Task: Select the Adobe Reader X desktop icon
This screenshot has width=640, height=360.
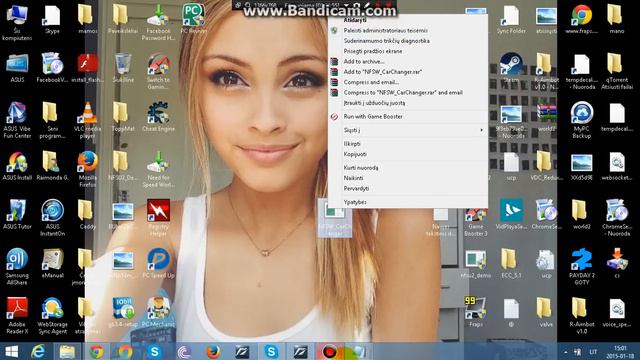Action: 17,316
